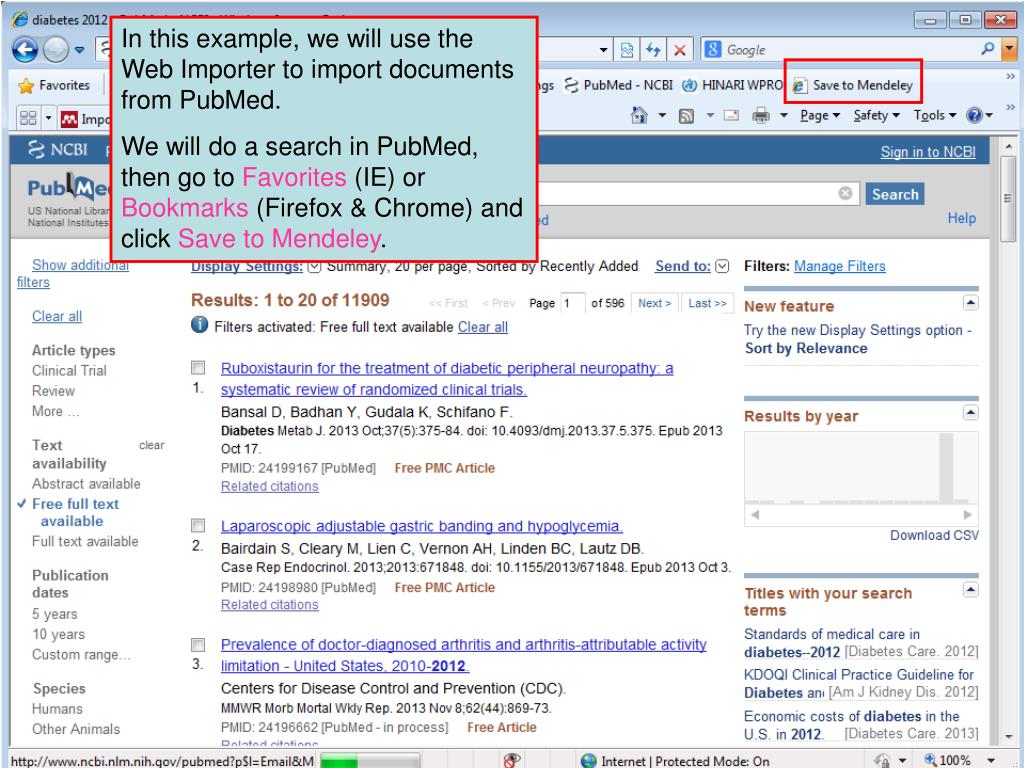Screen dimensions: 1024x768
Task: Select the Other Animals species filter
Action: point(76,729)
